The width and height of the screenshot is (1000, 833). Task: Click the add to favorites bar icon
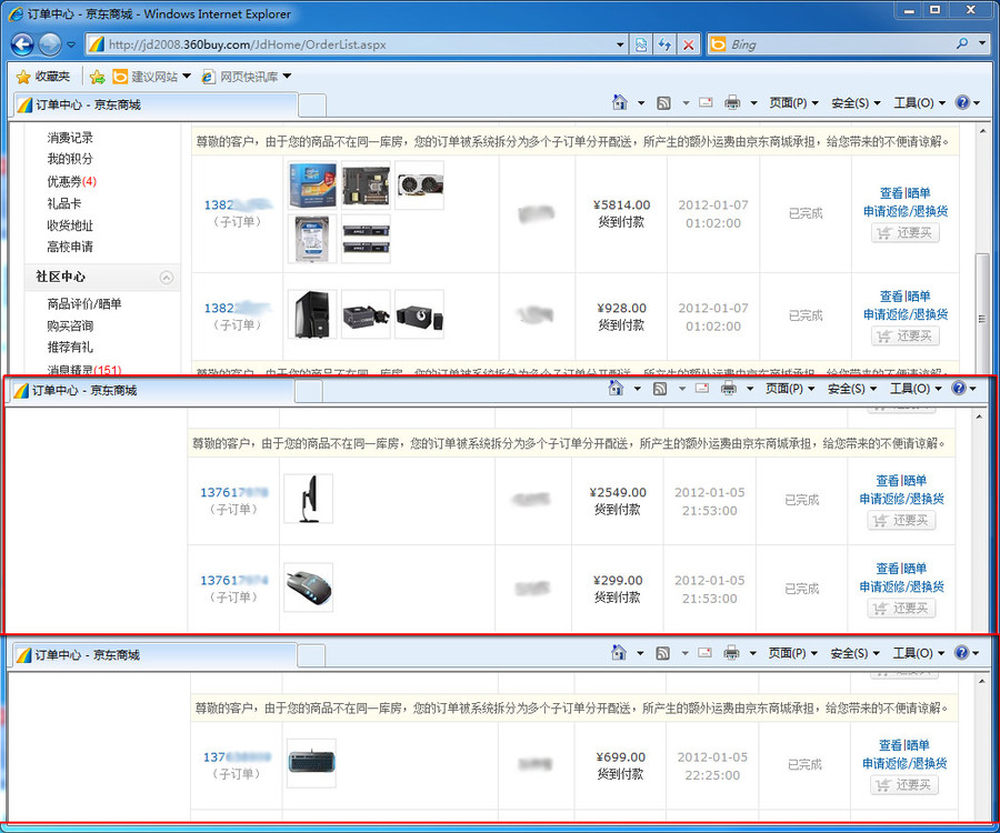[97, 76]
